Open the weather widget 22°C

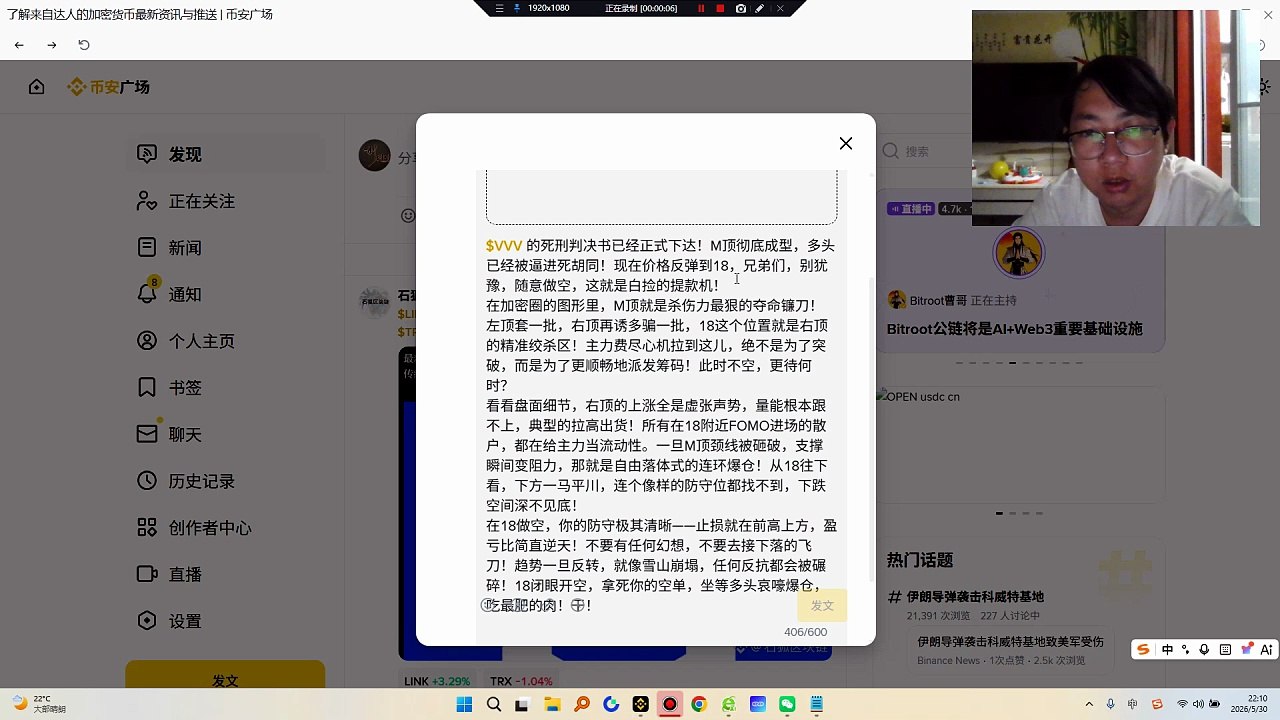tap(38, 704)
